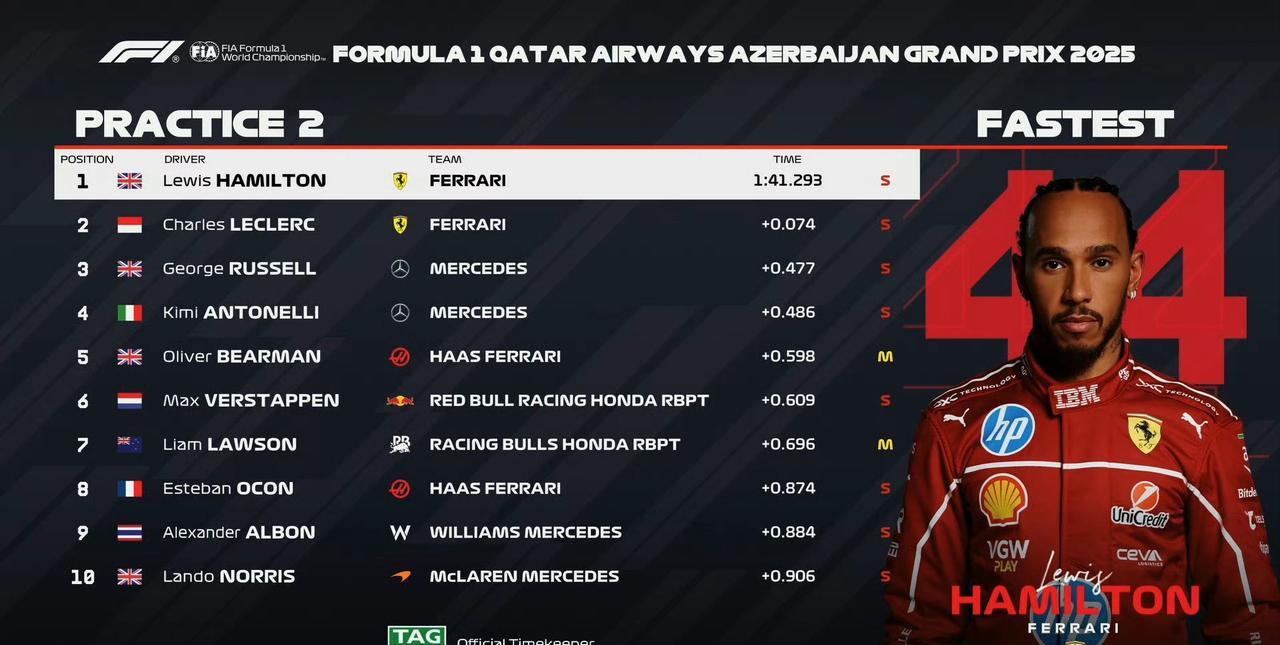The height and width of the screenshot is (645, 1280).
Task: Click the Monaco flag next to Leclerc
Action: pyautogui.click(x=130, y=225)
